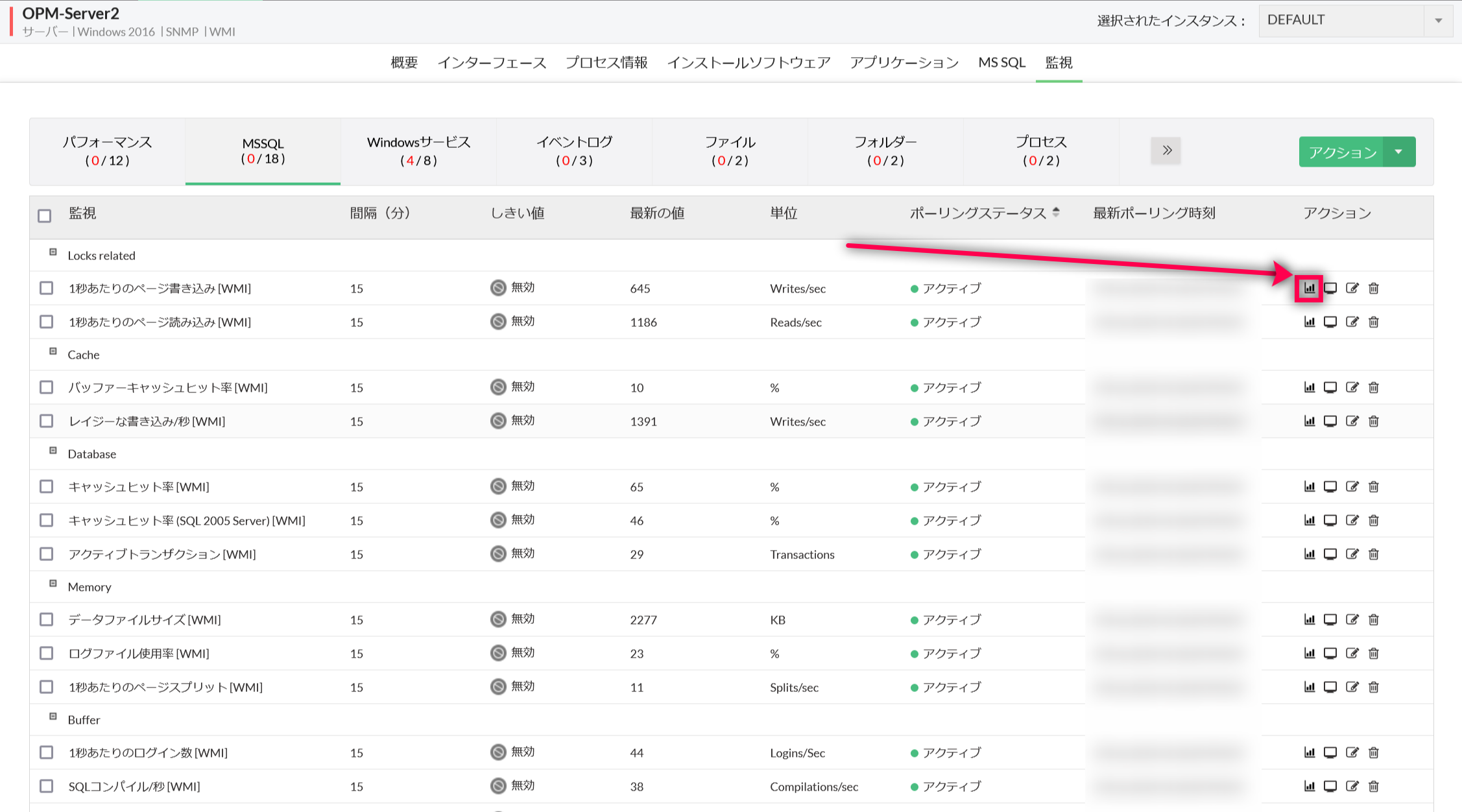The height and width of the screenshot is (812, 1462).
Task: Open the MS SQL top tab
Action: (1001, 62)
